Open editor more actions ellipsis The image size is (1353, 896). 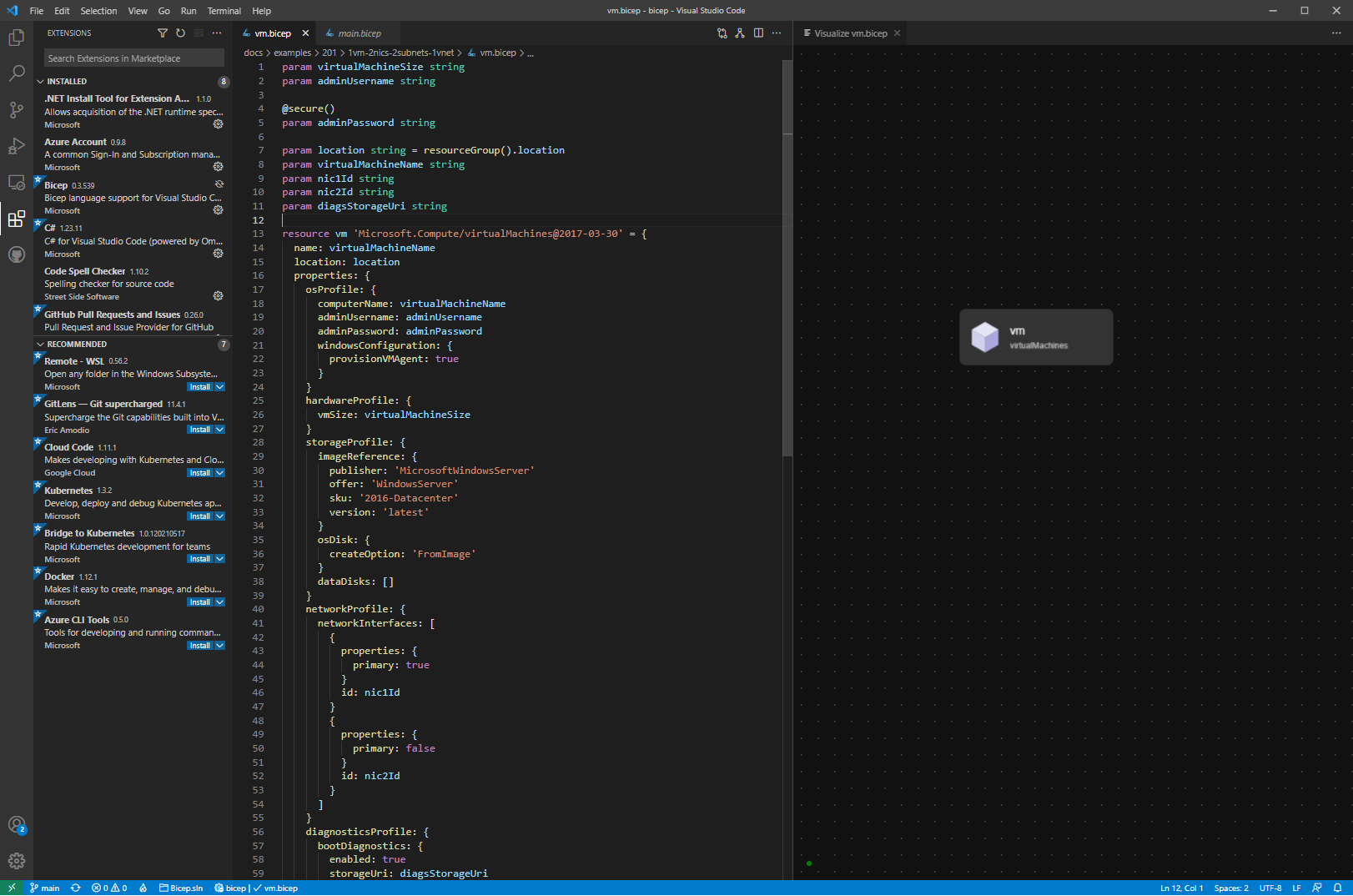pyautogui.click(x=777, y=33)
